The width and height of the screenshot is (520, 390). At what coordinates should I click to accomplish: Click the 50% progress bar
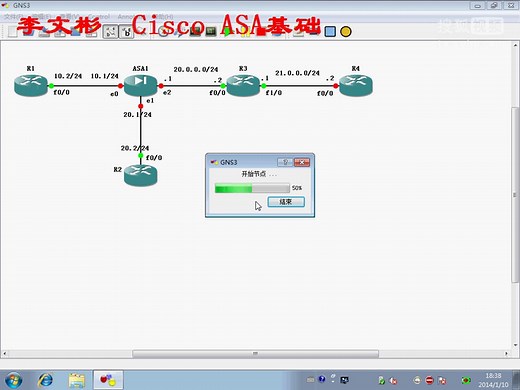(x=252, y=188)
